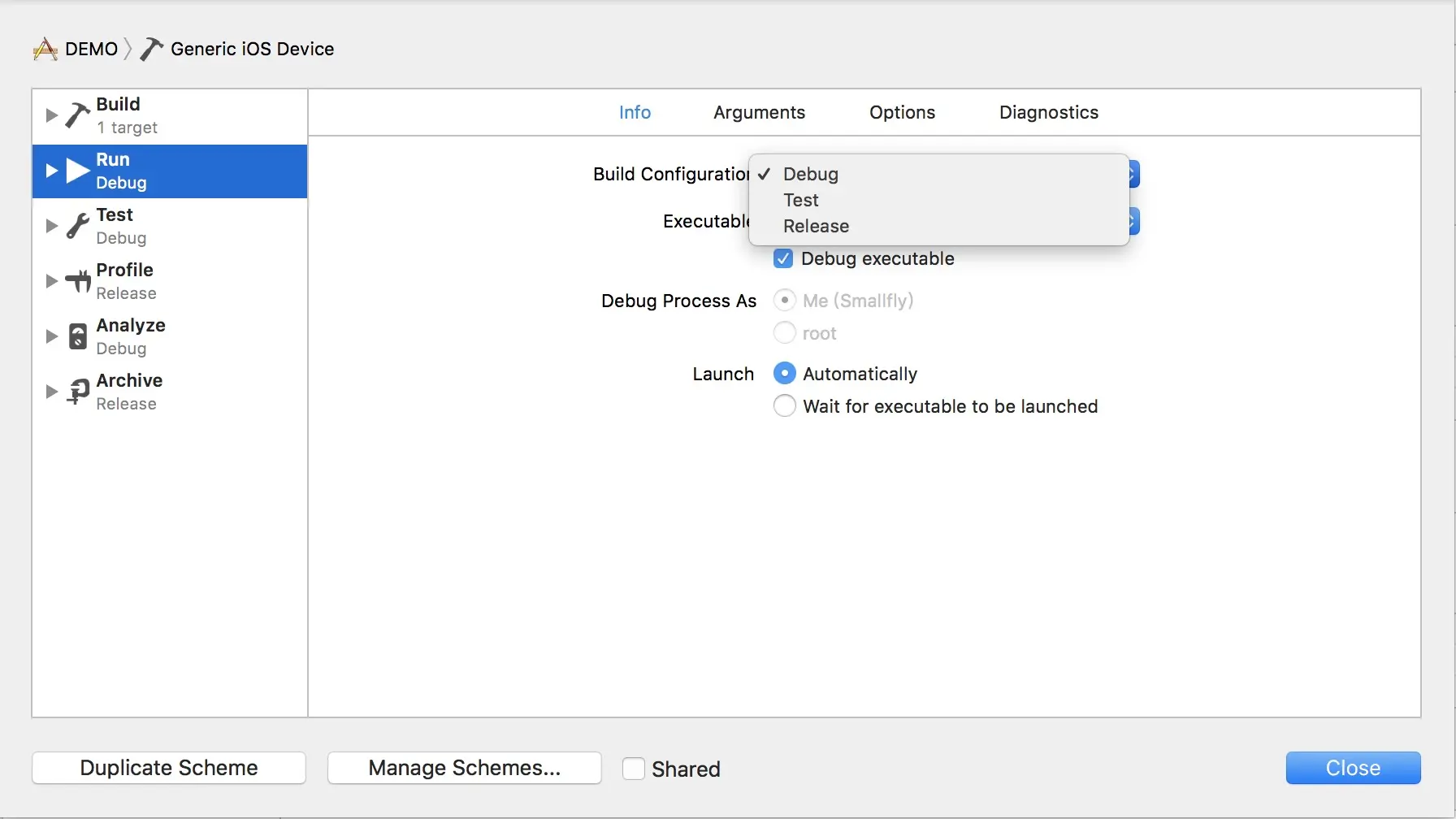This screenshot has height=819, width=1456.
Task: Enable the Shared scheme checkbox
Action: pos(634,769)
